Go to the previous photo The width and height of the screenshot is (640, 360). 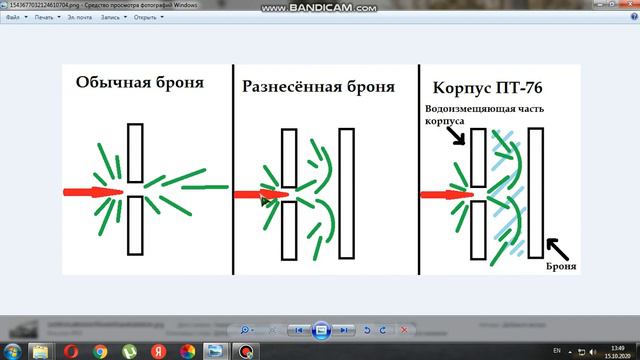pyautogui.click(x=299, y=330)
